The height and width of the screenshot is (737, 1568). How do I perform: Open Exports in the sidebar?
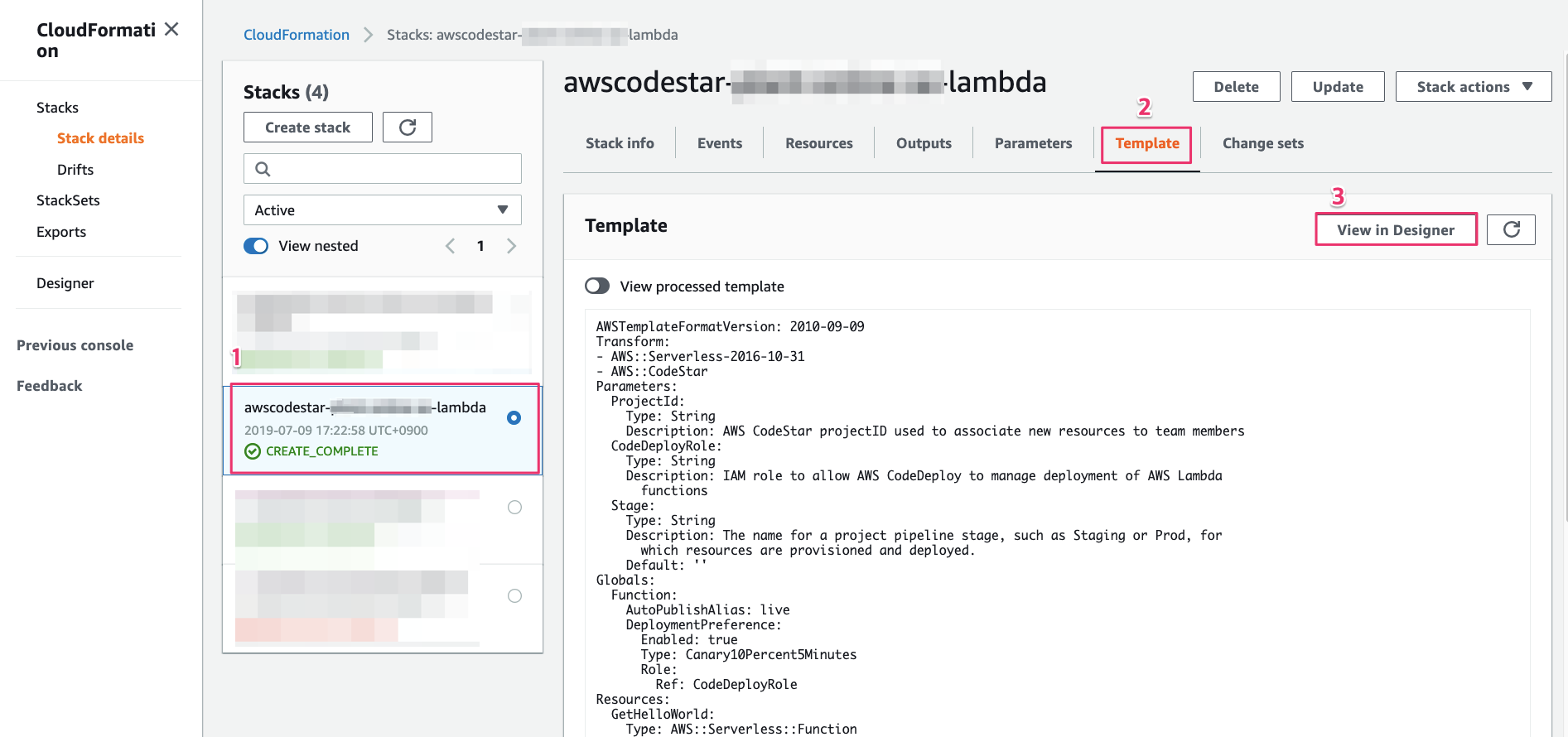[x=61, y=232]
